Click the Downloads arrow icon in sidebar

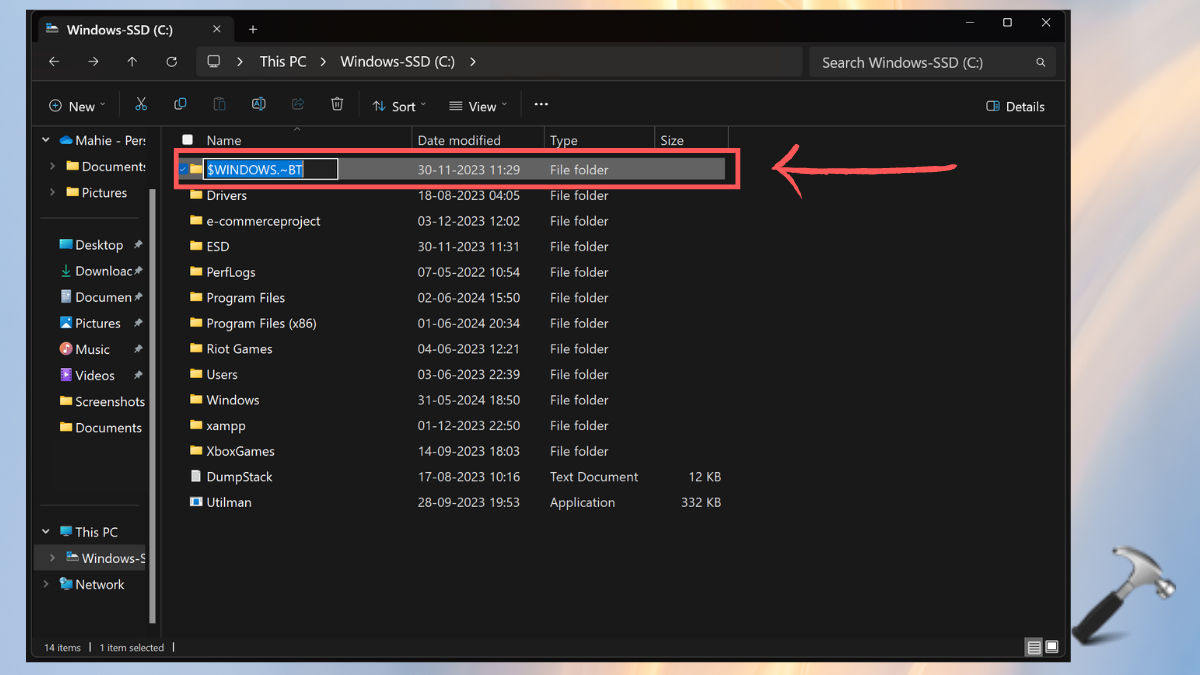pyautogui.click(x=66, y=271)
